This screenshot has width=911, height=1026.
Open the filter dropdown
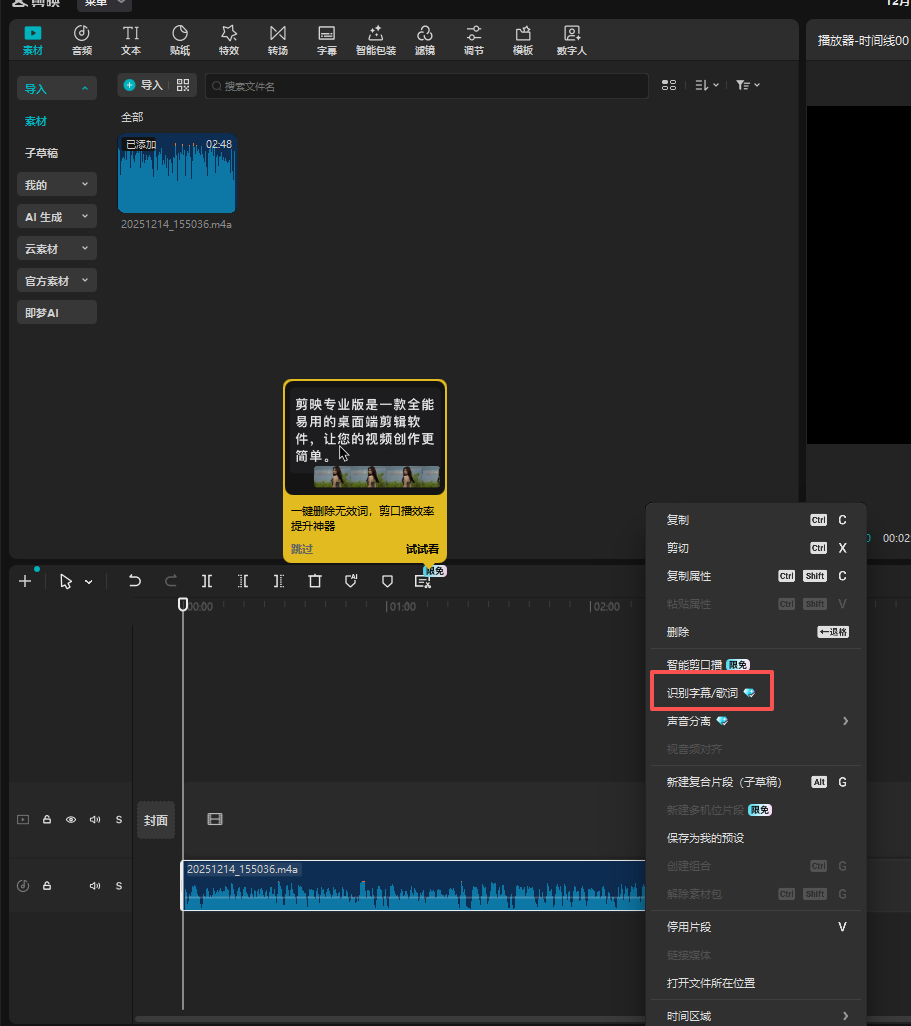tap(747, 85)
